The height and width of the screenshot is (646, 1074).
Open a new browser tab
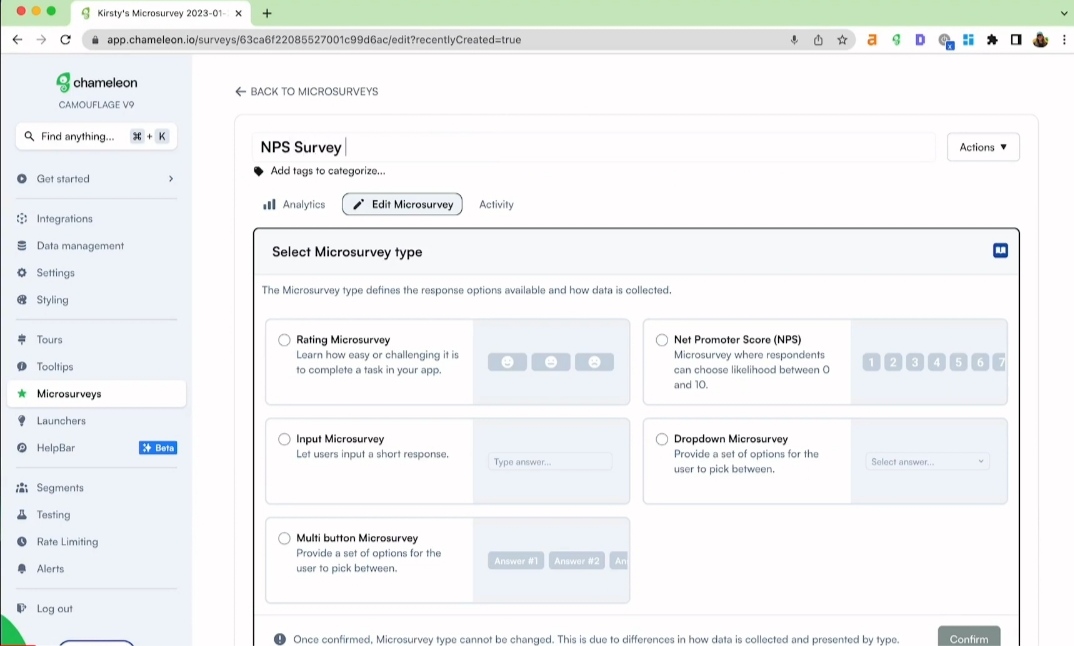click(x=267, y=13)
